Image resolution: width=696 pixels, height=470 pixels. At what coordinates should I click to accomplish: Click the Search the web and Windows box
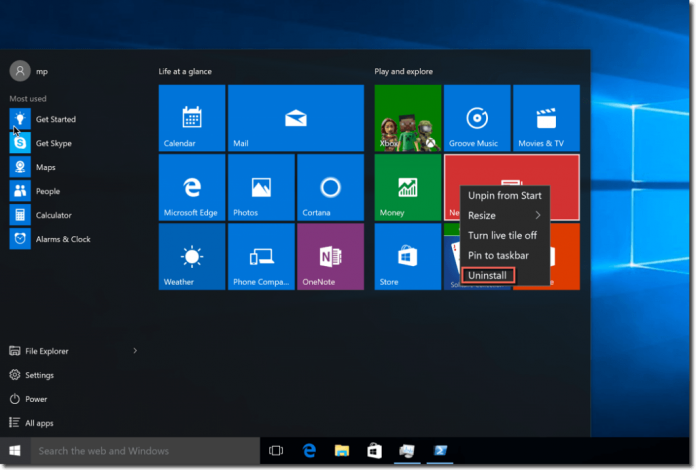[x=145, y=451]
